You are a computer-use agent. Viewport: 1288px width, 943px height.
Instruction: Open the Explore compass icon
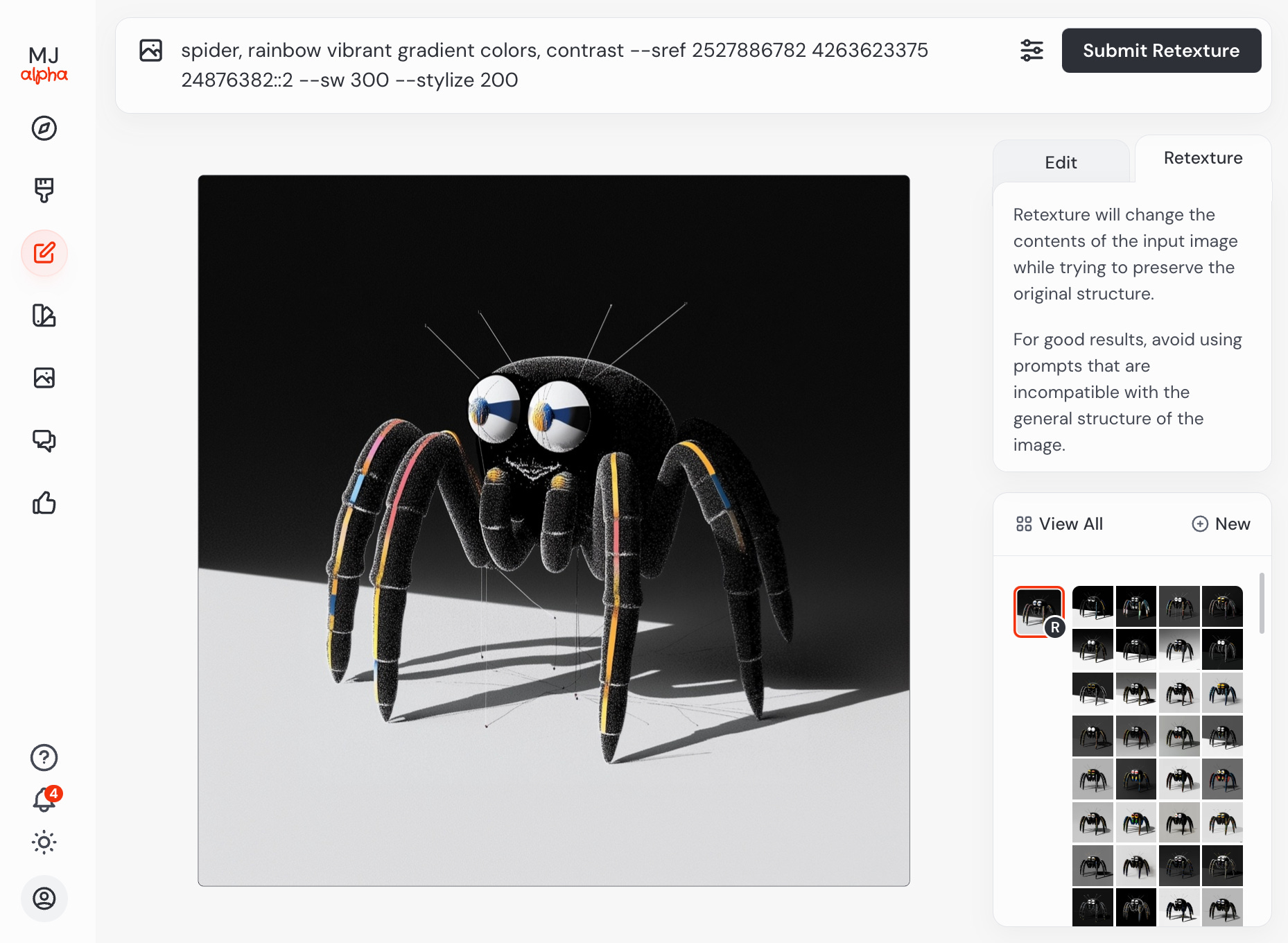(x=44, y=128)
